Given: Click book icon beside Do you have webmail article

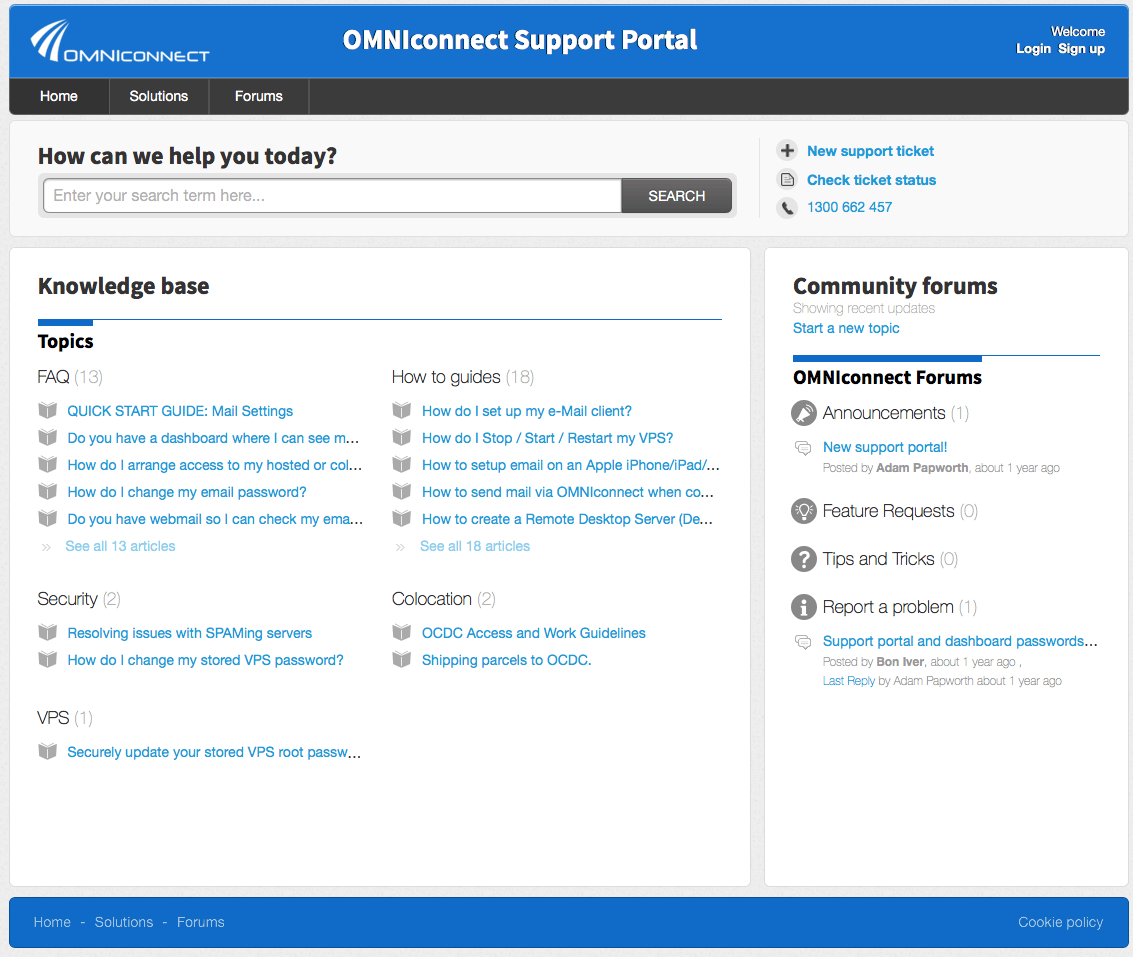Looking at the screenshot, I should (48, 518).
